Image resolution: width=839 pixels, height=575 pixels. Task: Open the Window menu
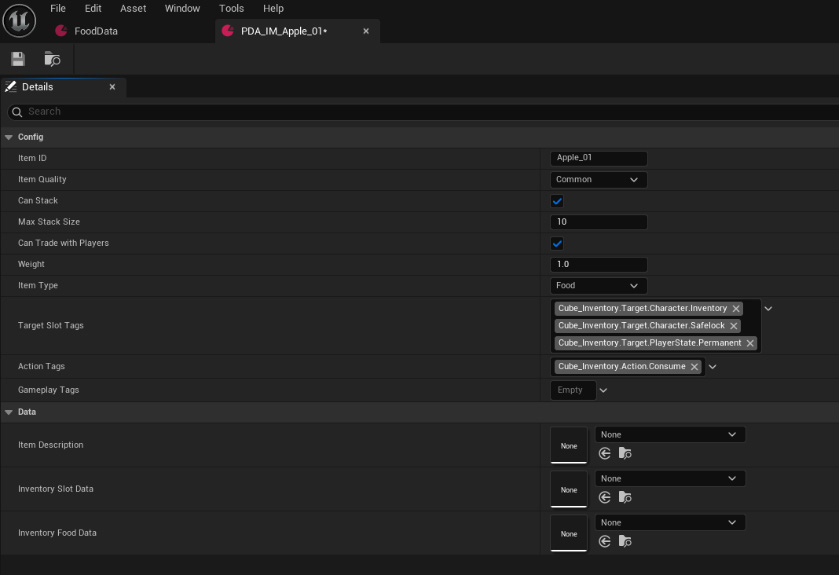click(x=182, y=9)
